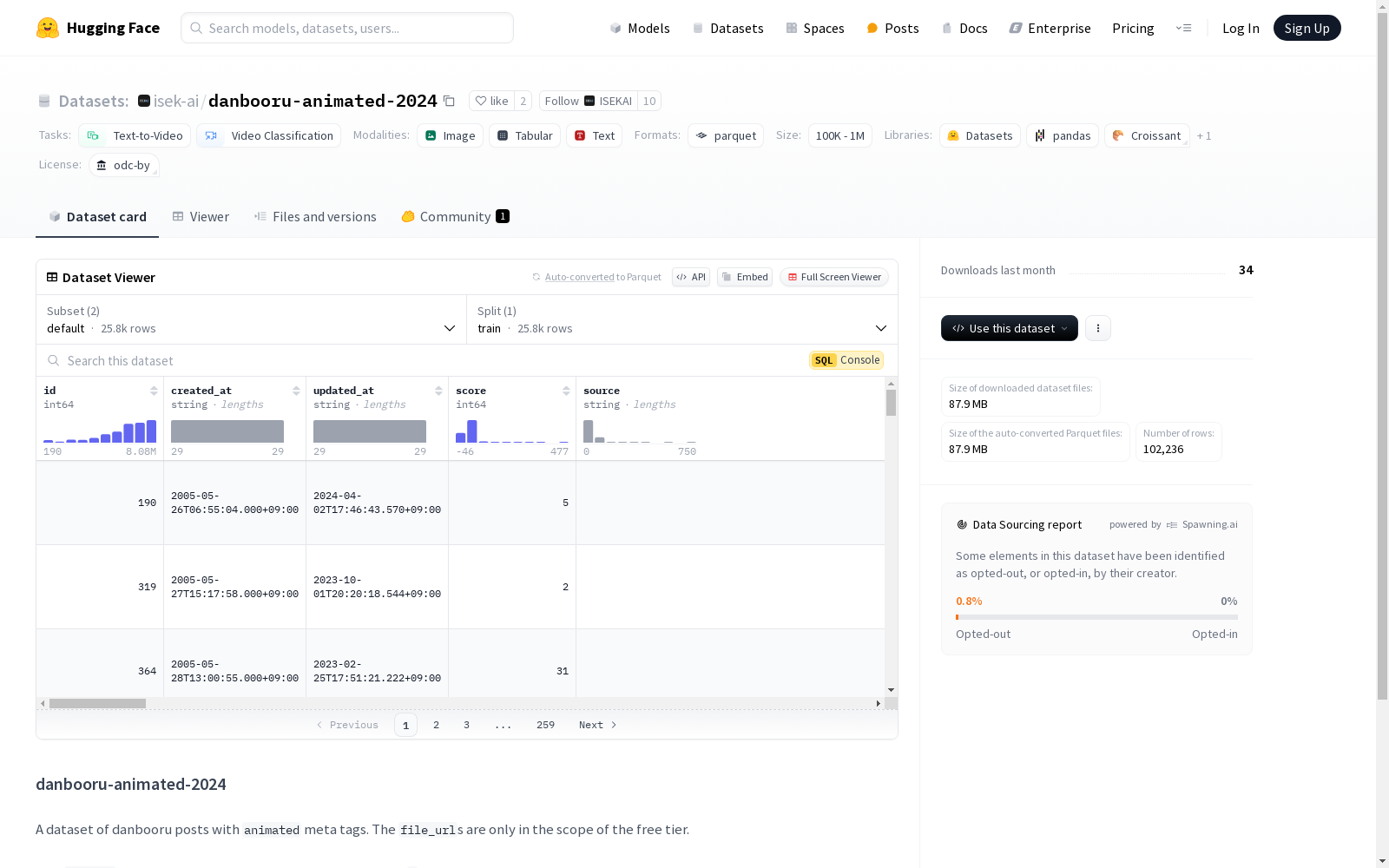Expand the Split train dropdown

tap(682, 319)
